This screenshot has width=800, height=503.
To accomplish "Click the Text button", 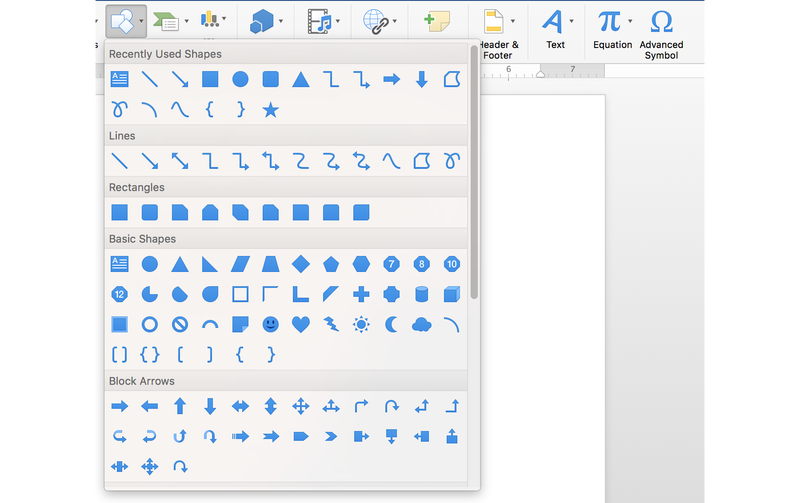I will pyautogui.click(x=555, y=30).
